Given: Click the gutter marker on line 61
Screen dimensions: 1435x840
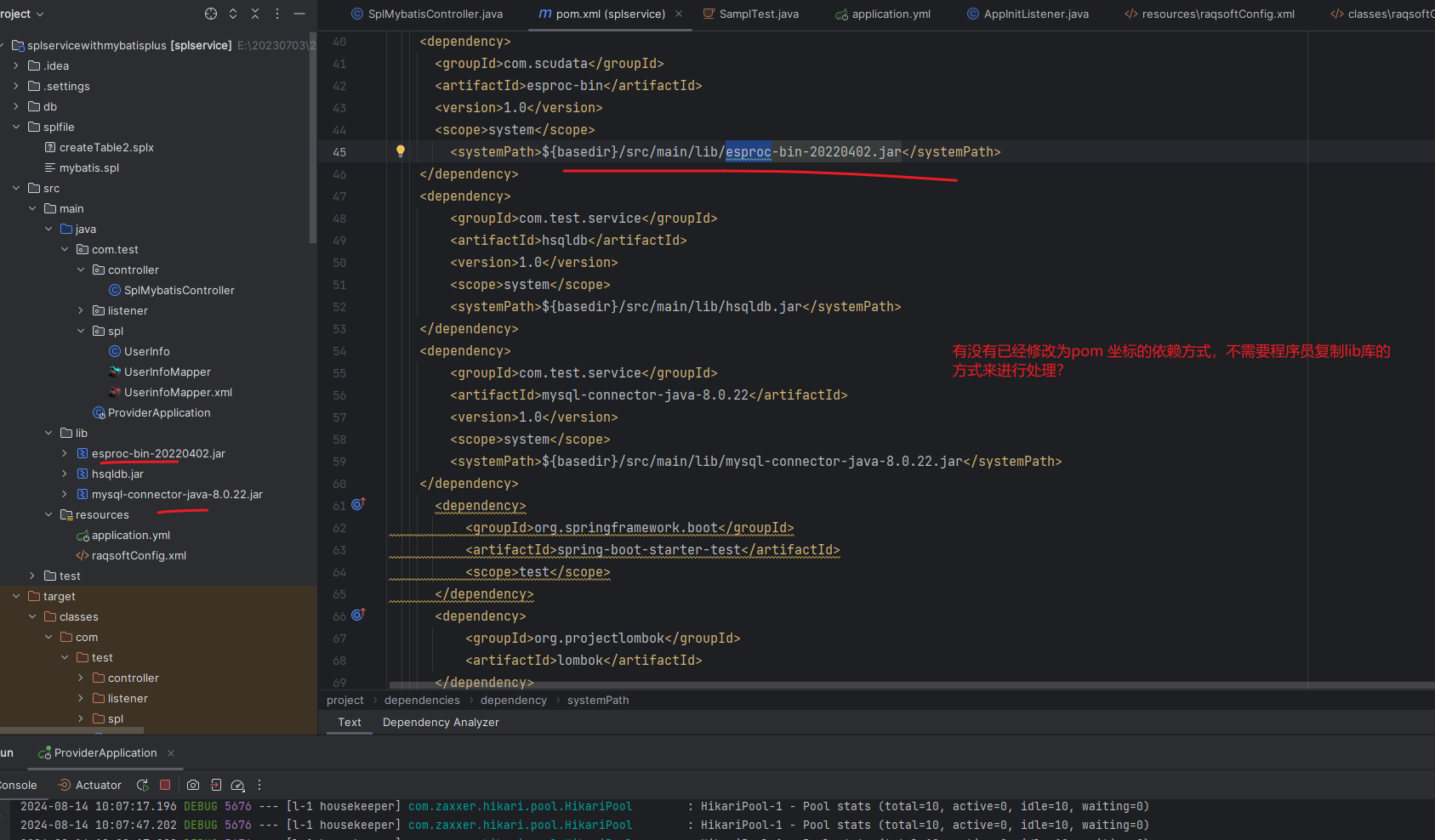Looking at the screenshot, I should 358,504.
